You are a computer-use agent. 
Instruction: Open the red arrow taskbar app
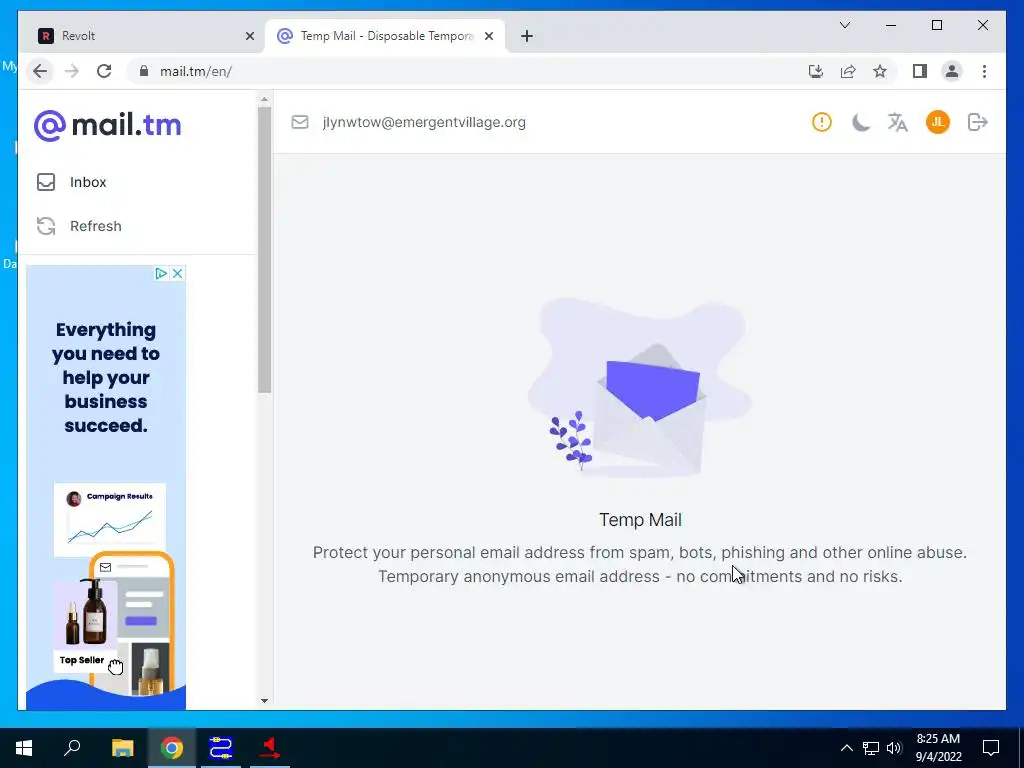269,748
